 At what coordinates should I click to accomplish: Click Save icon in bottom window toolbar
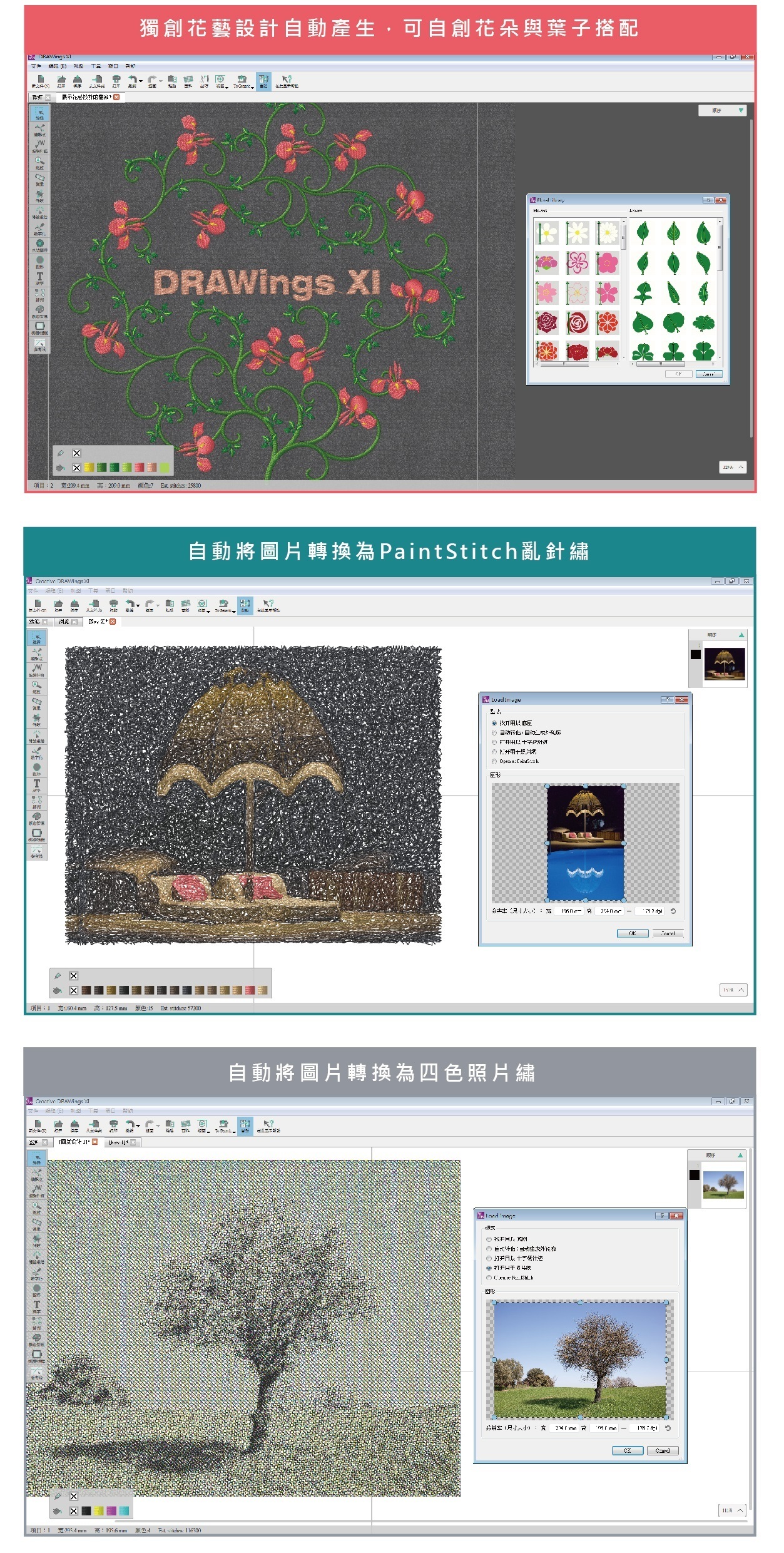(74, 1126)
